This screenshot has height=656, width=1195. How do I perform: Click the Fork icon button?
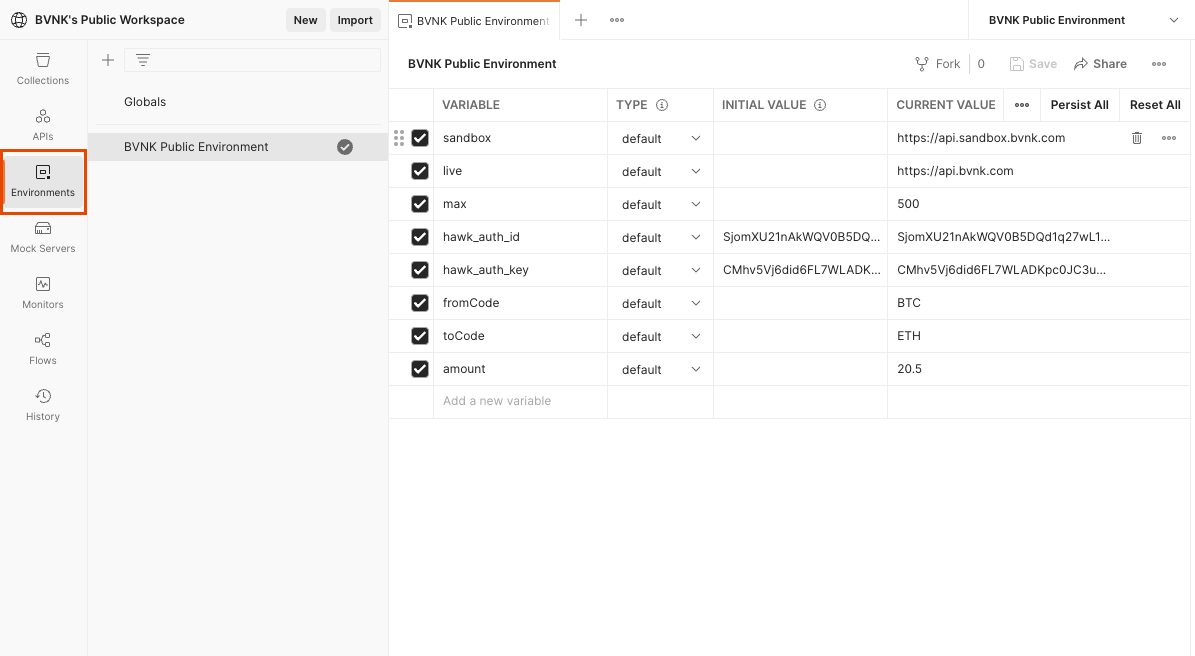[x=937, y=64]
